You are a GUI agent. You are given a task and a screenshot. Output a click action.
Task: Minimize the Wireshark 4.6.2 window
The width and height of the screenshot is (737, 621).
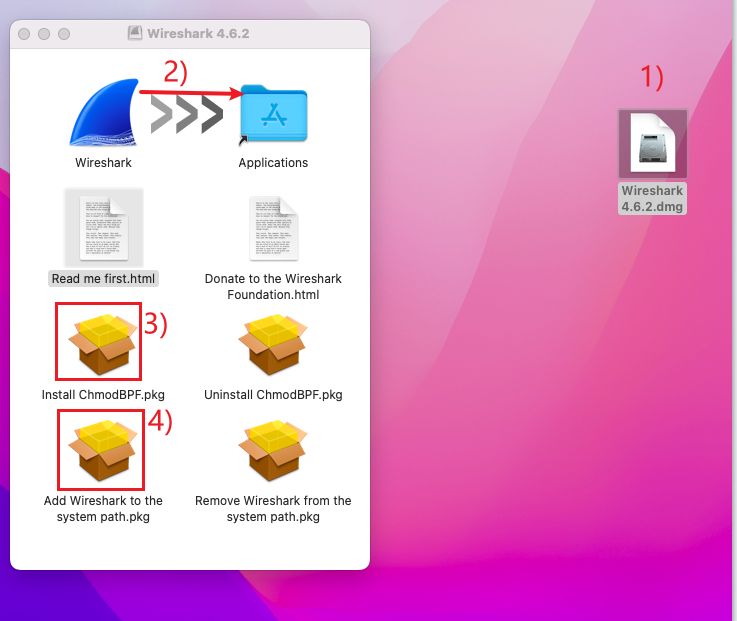point(46,33)
